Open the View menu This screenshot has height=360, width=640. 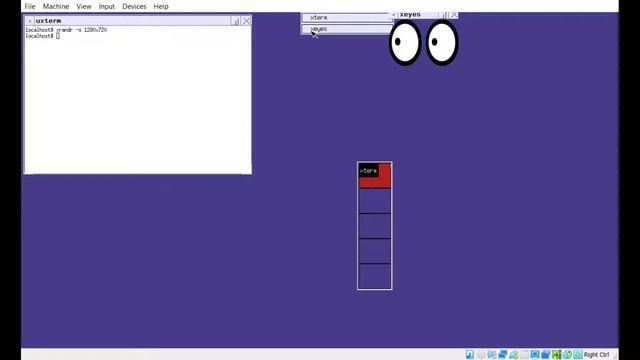[x=84, y=7]
